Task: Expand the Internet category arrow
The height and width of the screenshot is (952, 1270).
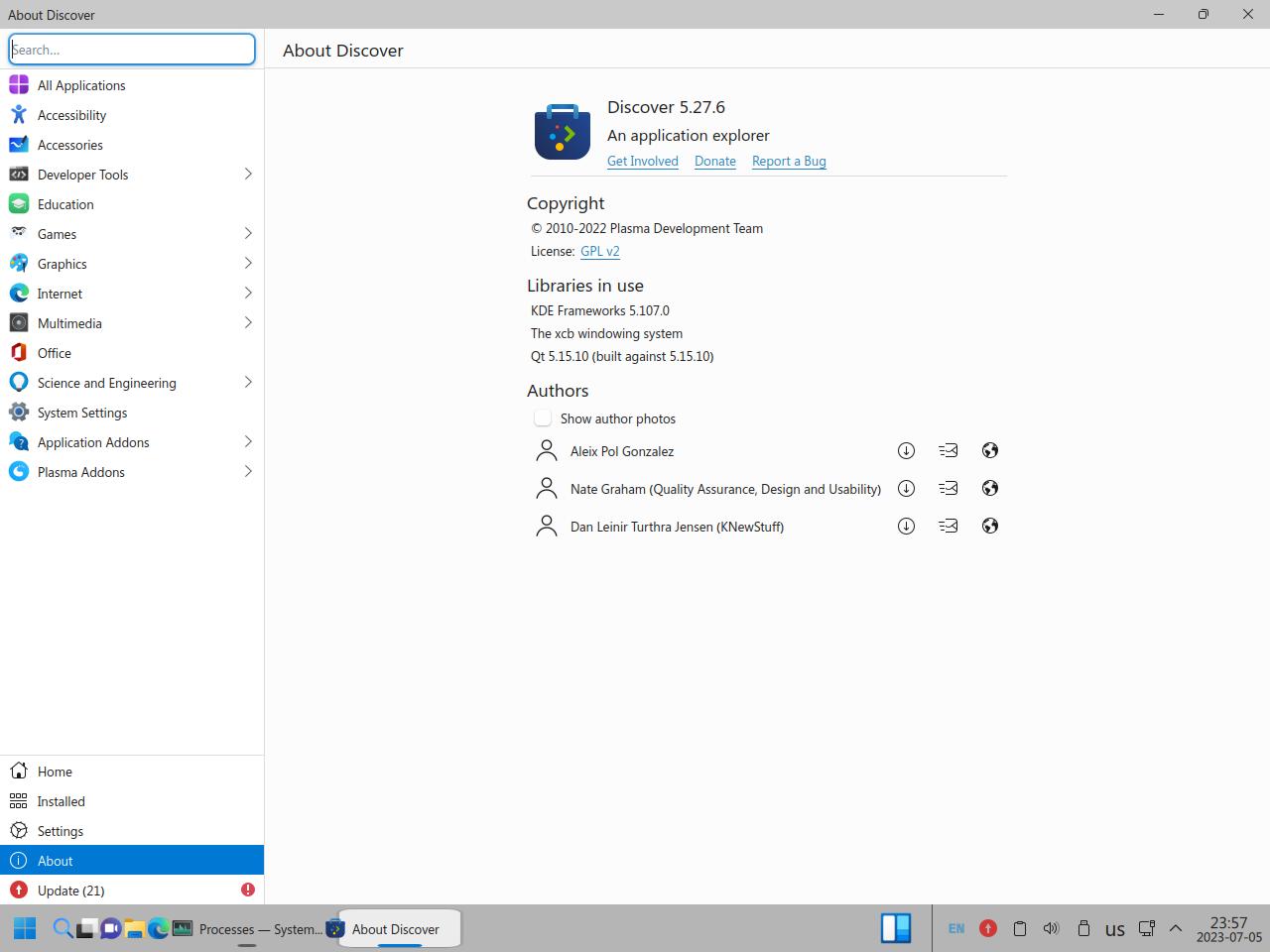Action: [248, 294]
